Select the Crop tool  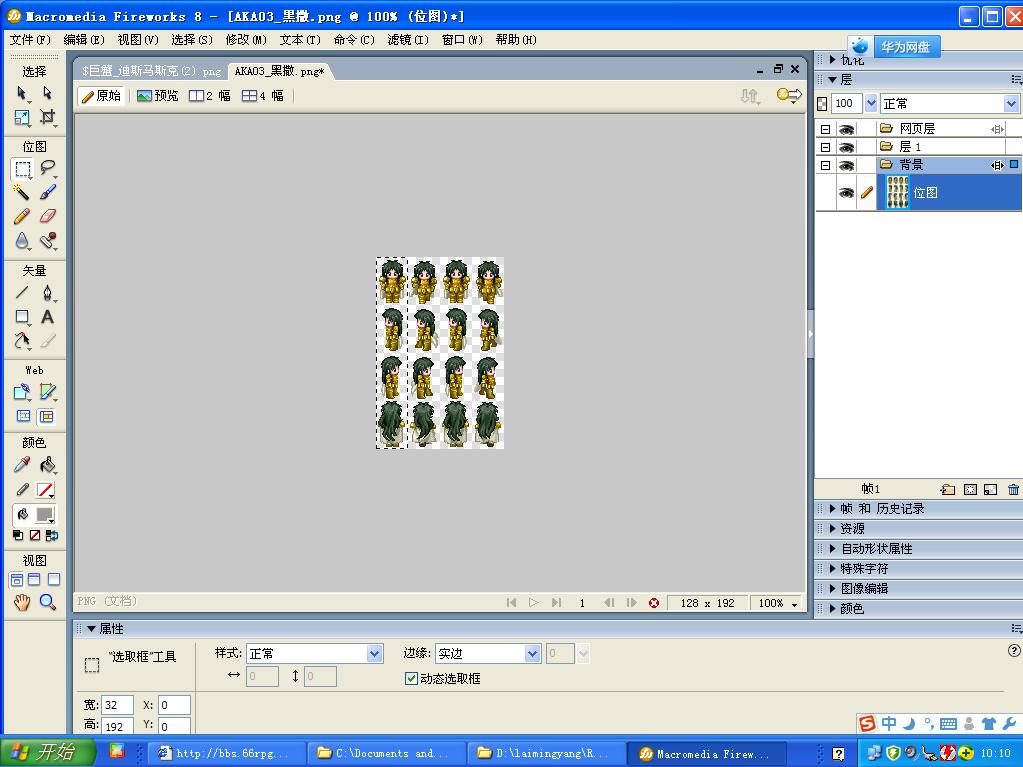(47, 117)
